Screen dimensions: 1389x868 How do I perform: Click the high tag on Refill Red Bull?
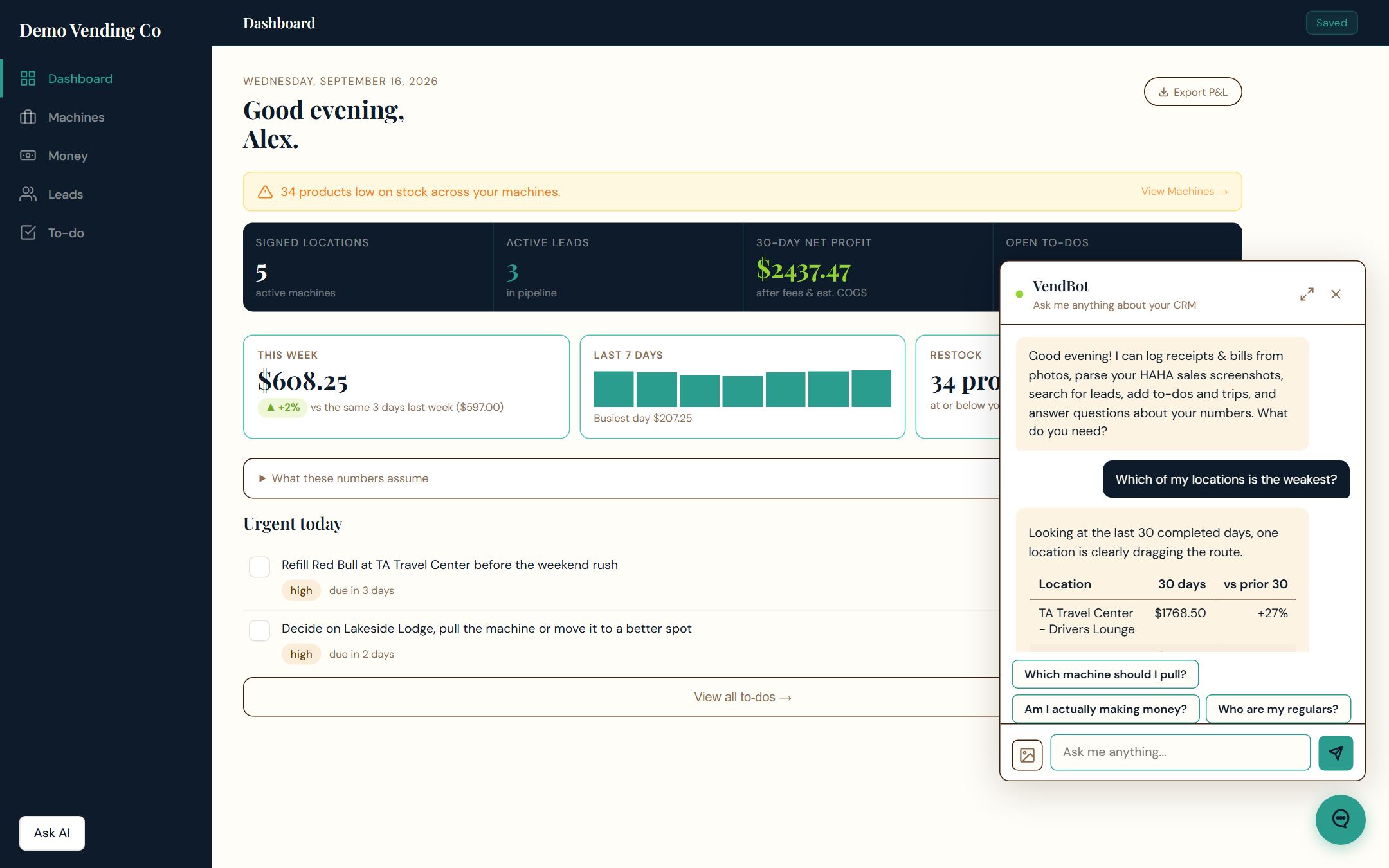pyautogui.click(x=301, y=590)
